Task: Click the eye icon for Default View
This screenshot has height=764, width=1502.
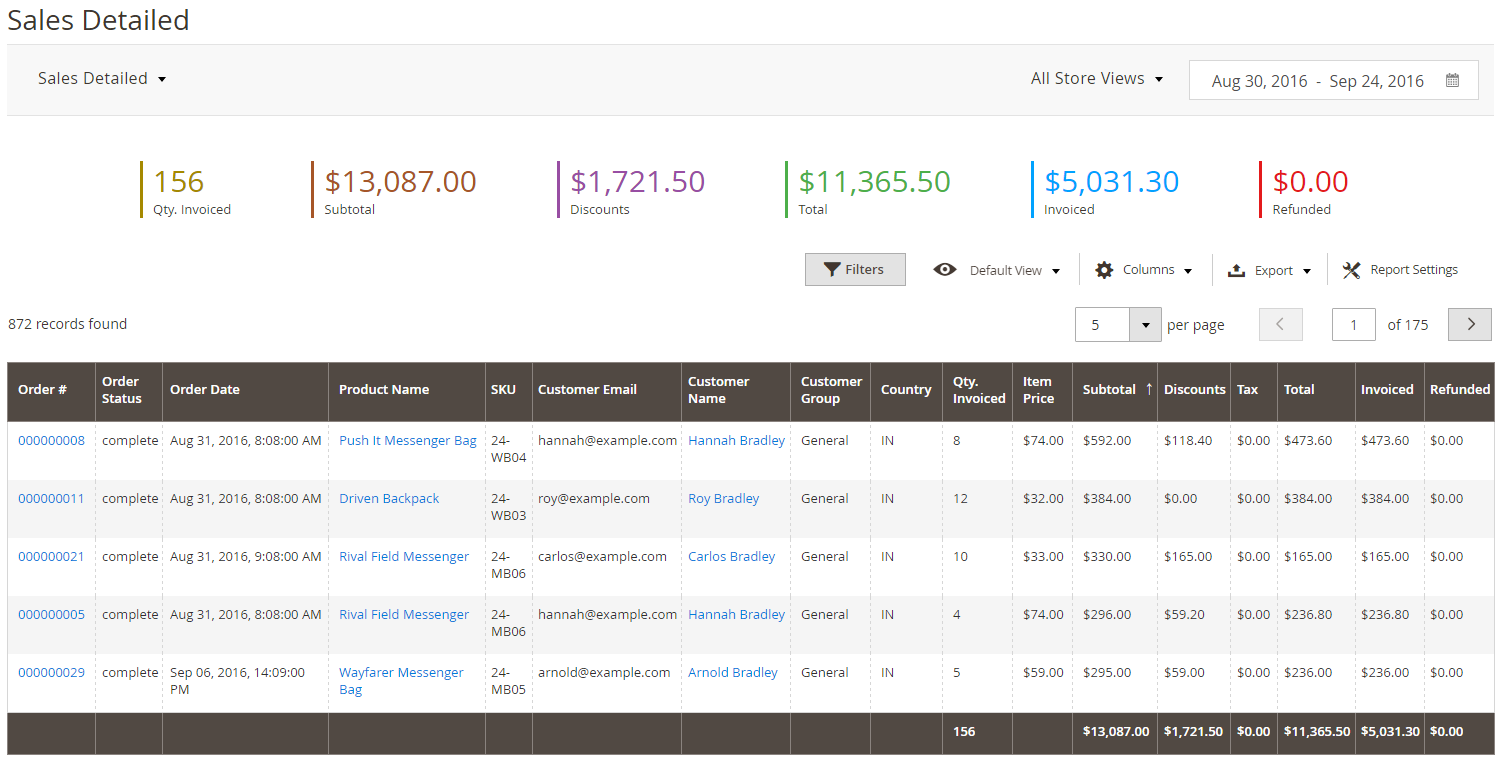Action: [945, 270]
